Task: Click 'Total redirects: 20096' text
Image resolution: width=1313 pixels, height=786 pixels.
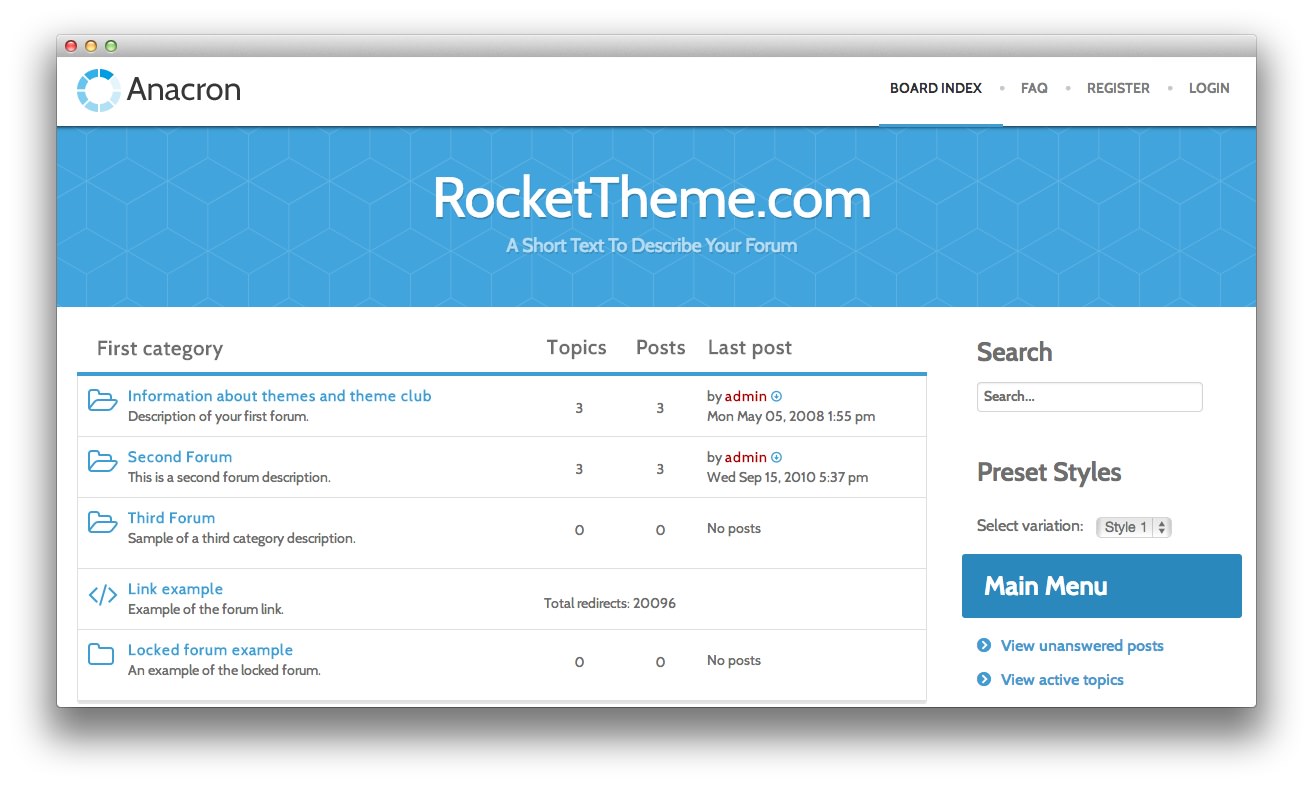Action: pyautogui.click(x=610, y=603)
